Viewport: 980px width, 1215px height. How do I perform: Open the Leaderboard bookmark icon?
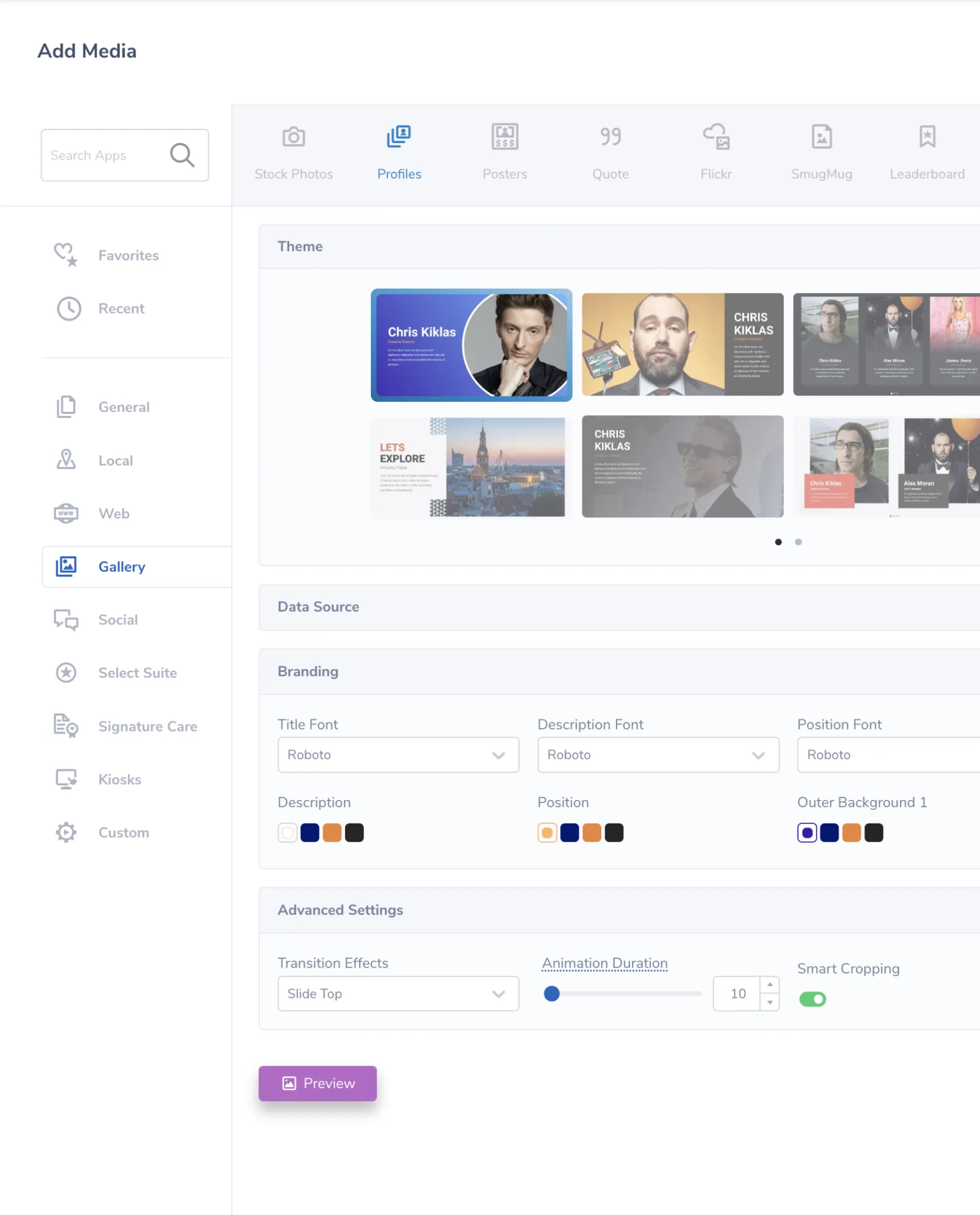click(x=927, y=137)
